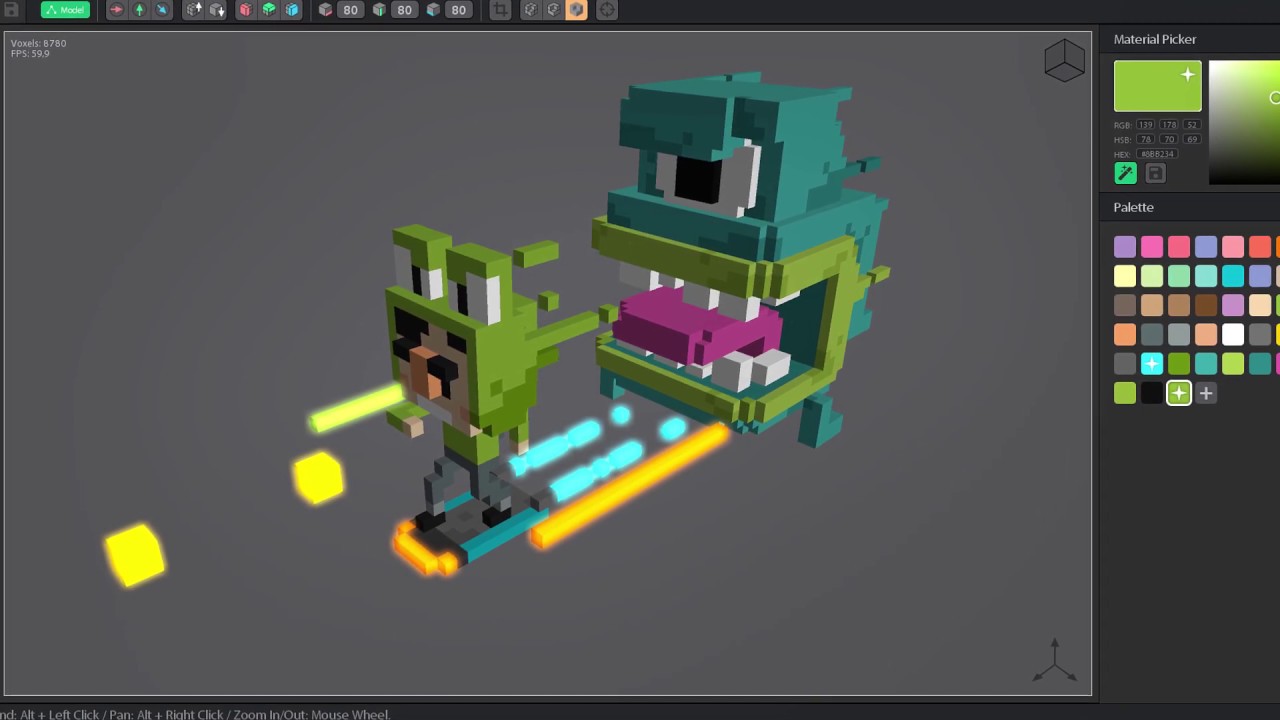The image size is (1280, 720).
Task: Toggle the green Y-axis mirror arrow
Action: (x=139, y=10)
